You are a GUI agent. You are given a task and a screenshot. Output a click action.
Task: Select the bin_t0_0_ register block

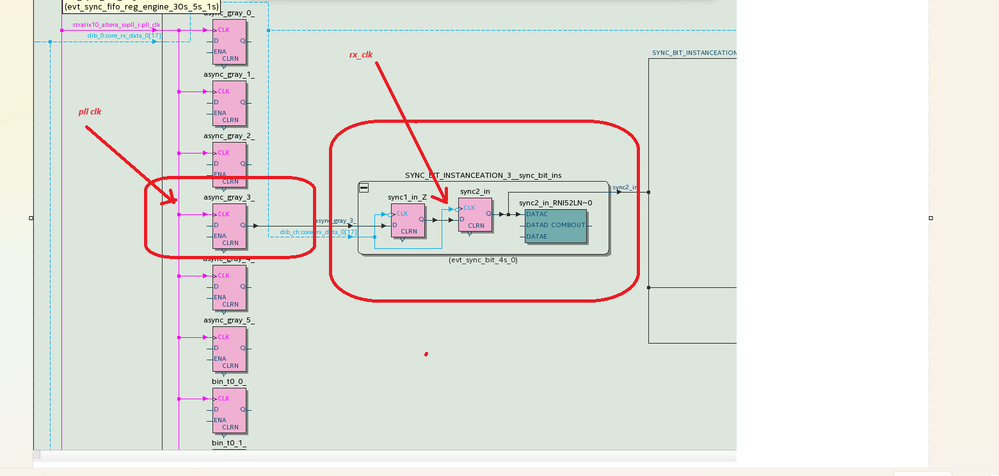coord(229,410)
